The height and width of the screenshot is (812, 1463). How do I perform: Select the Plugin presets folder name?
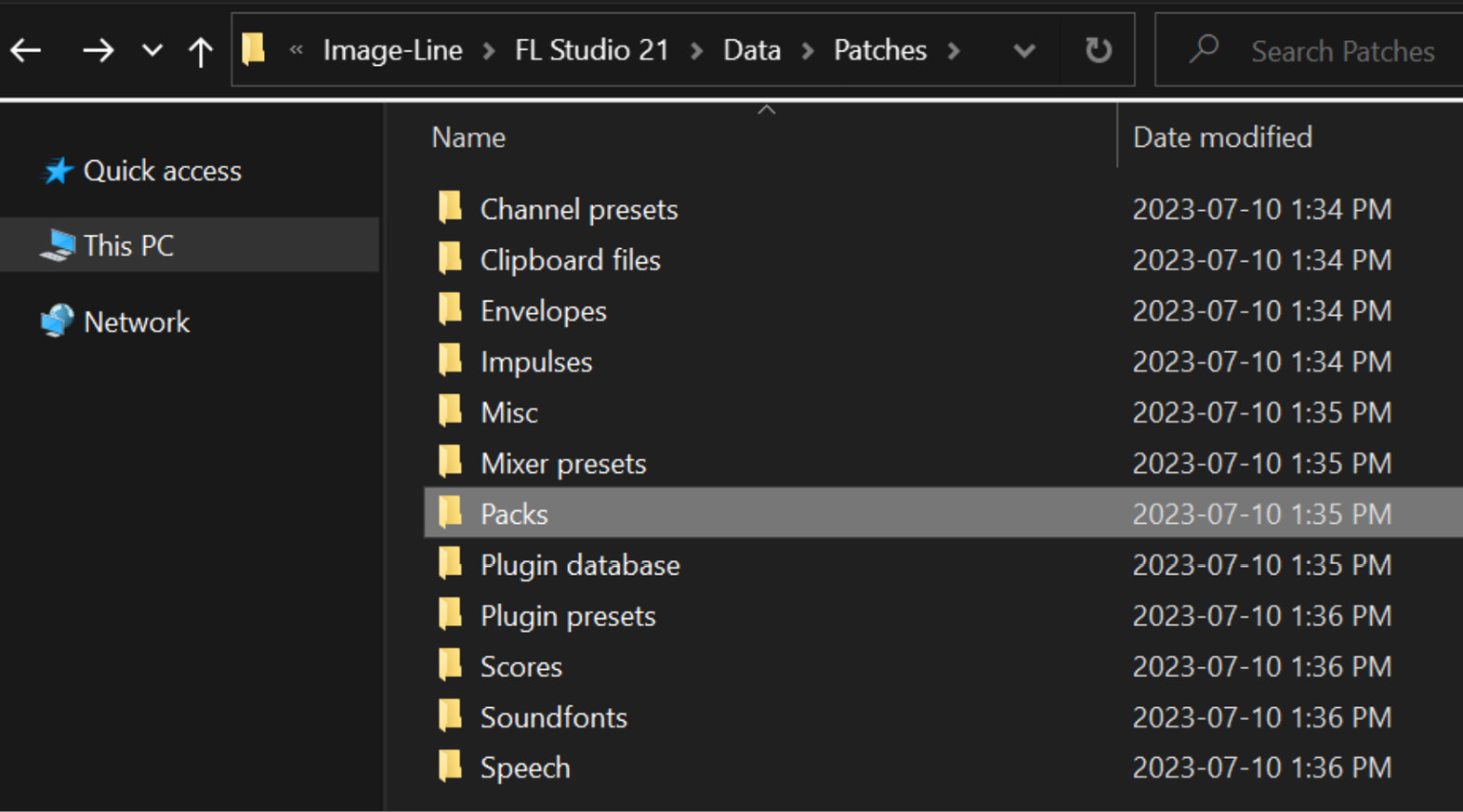[568, 617]
